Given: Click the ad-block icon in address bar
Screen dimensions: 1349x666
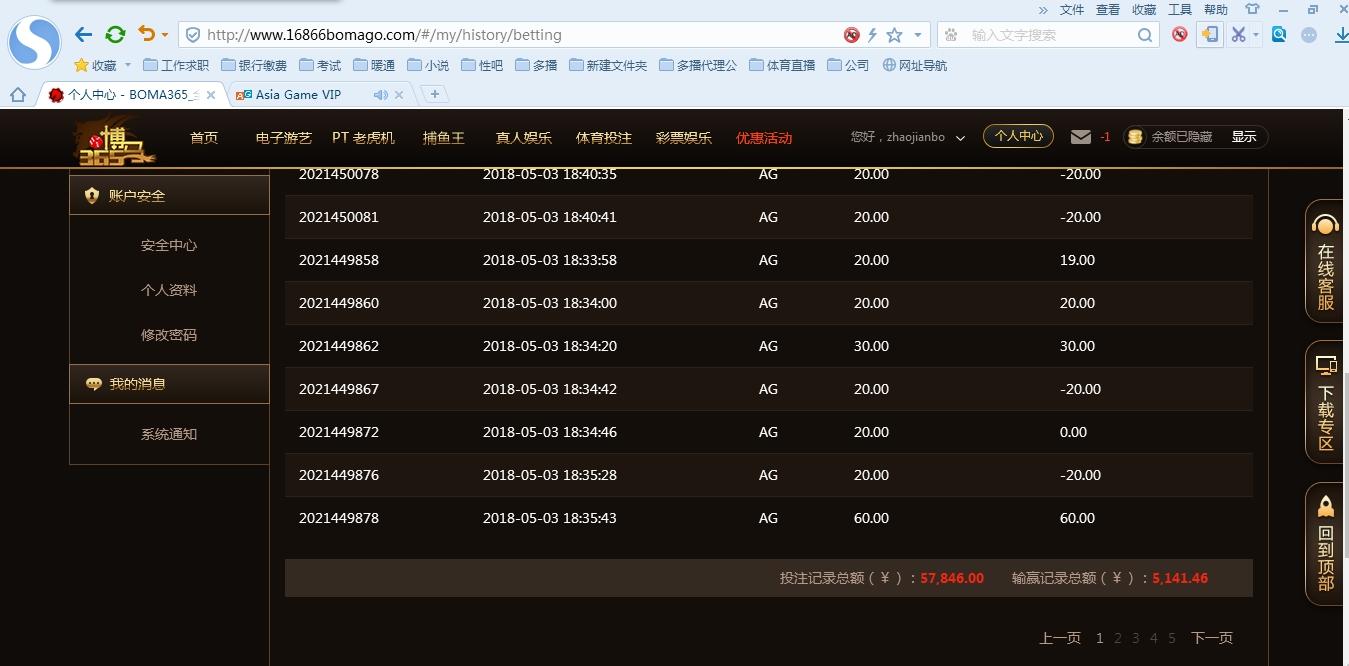Looking at the screenshot, I should [x=851, y=35].
